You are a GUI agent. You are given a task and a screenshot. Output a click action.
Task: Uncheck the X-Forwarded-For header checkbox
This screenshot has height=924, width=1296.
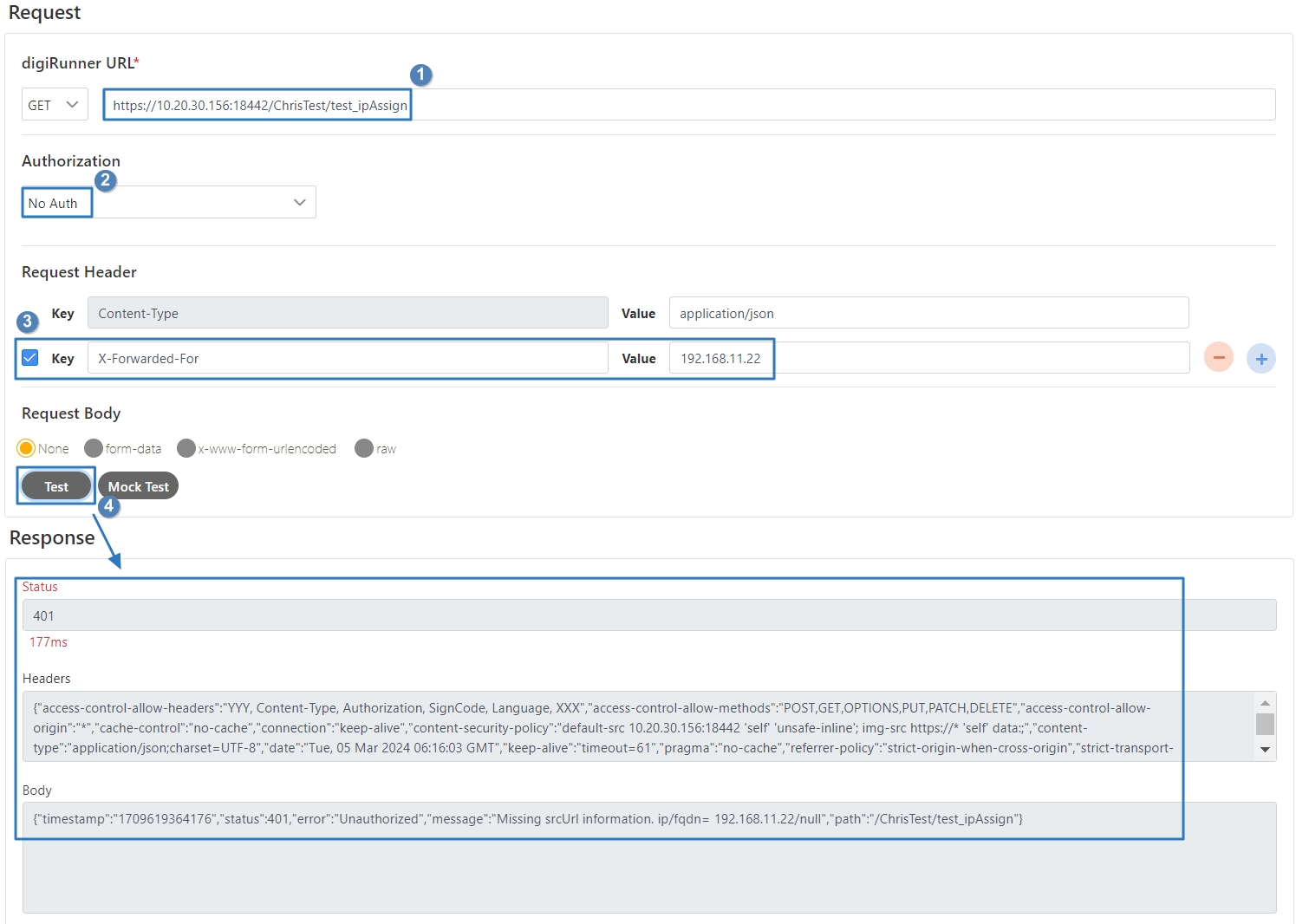click(x=30, y=357)
